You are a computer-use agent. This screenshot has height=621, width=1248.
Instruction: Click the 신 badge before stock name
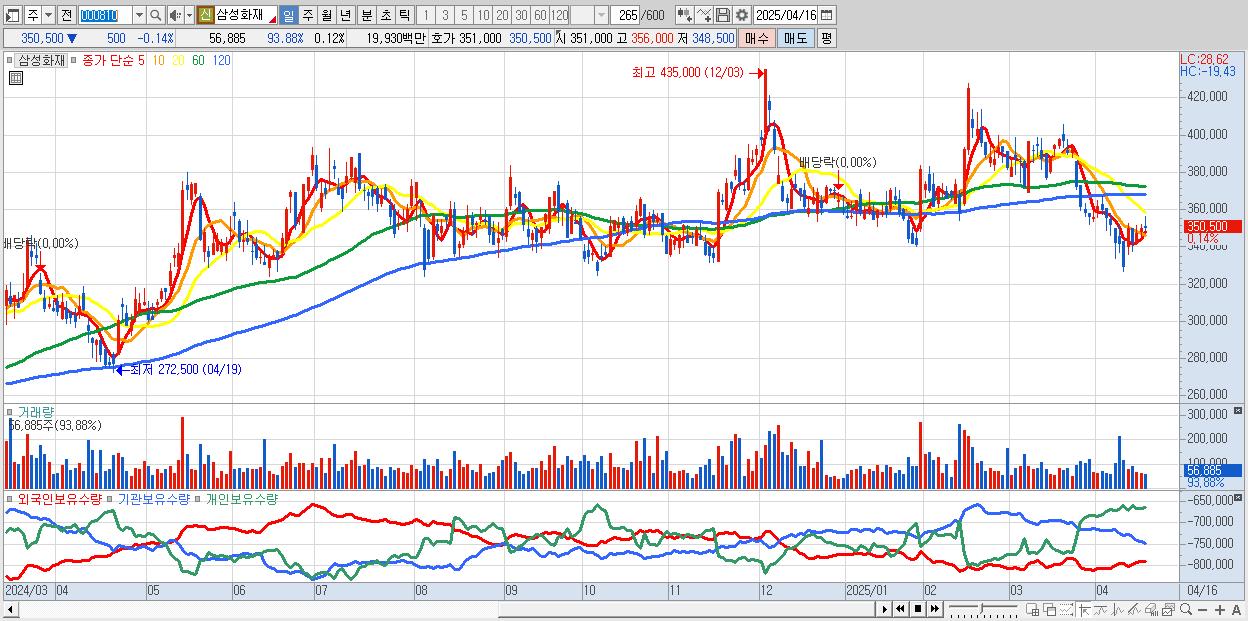pyautogui.click(x=205, y=15)
